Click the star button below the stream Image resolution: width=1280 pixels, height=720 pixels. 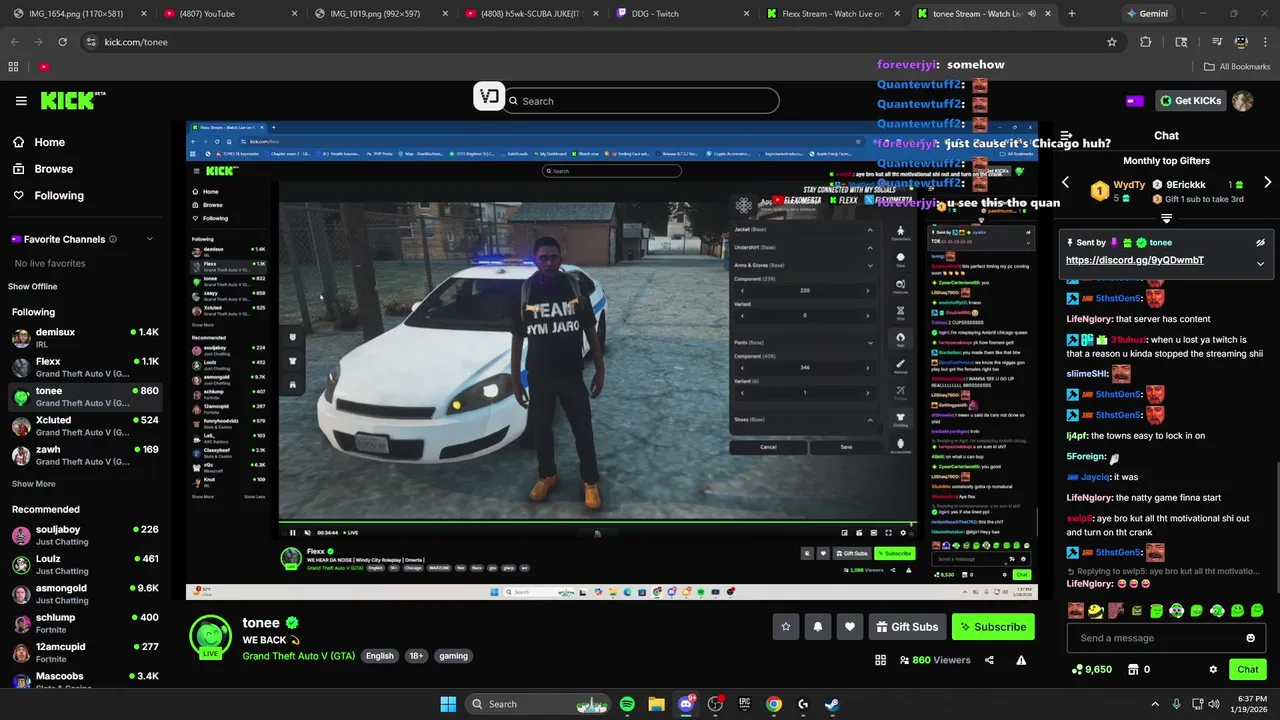coord(786,627)
